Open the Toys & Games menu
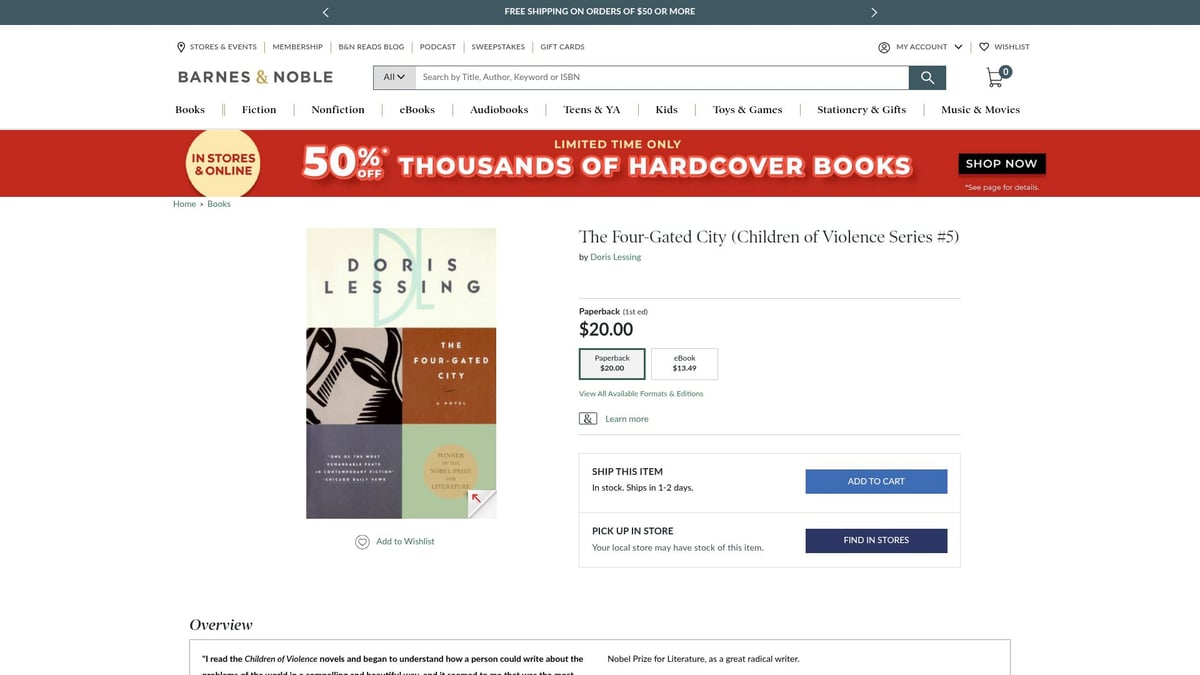Screen dimensions: 1200x675 (x=747, y=110)
